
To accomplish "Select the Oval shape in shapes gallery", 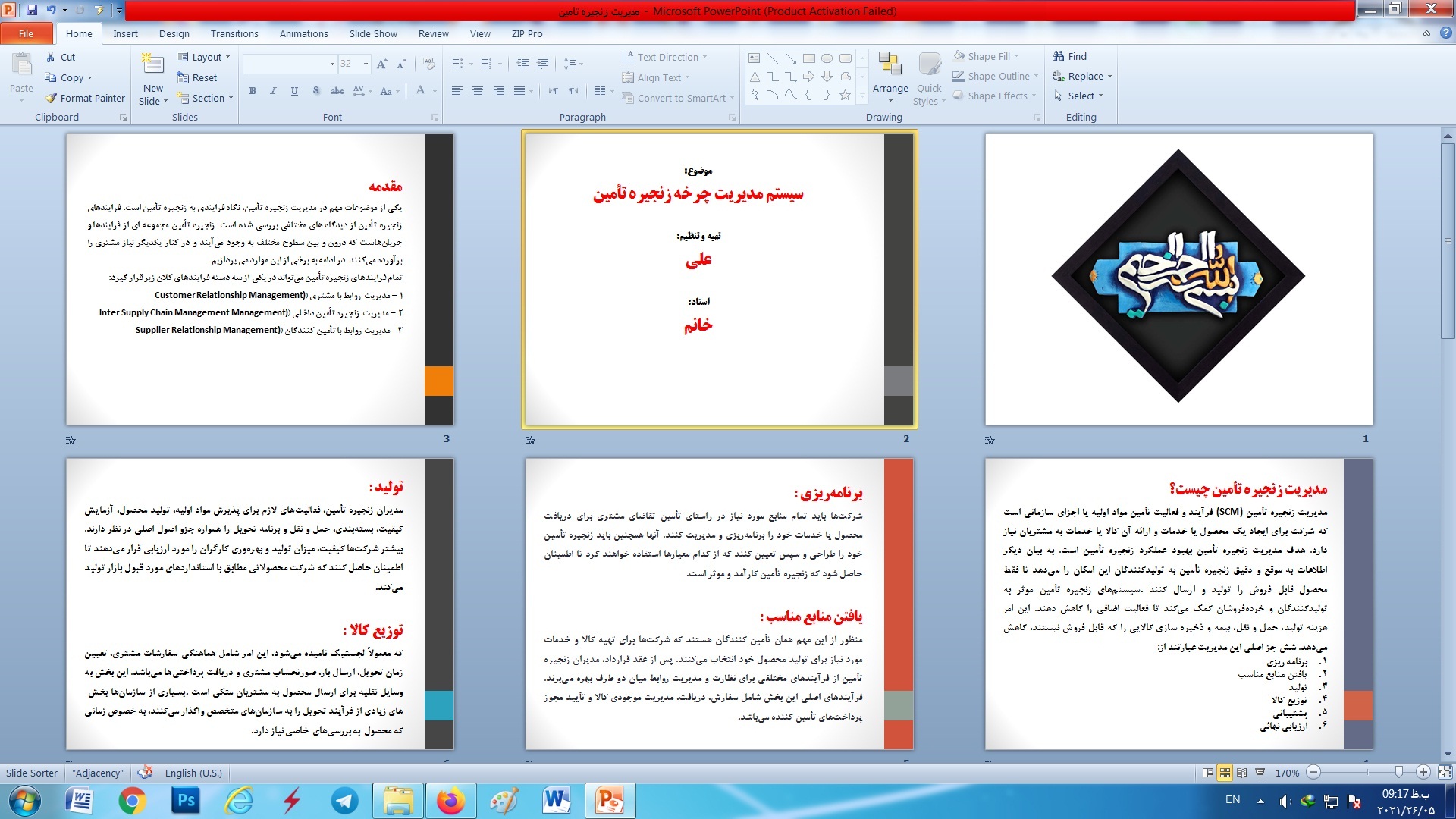I will (827, 58).
